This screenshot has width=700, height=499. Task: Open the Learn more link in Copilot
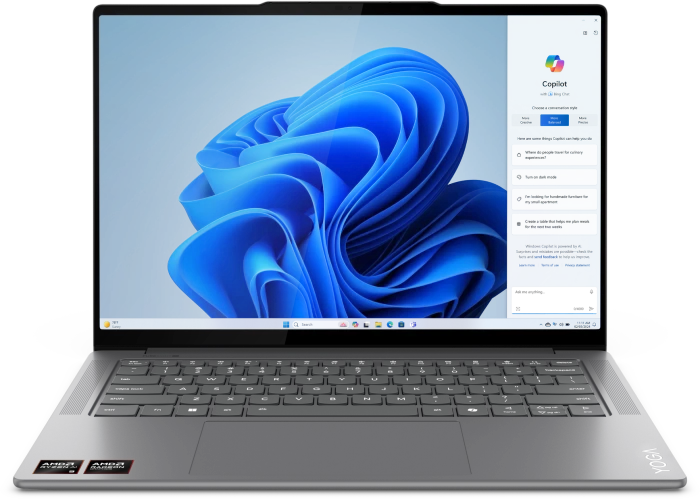tap(527, 265)
